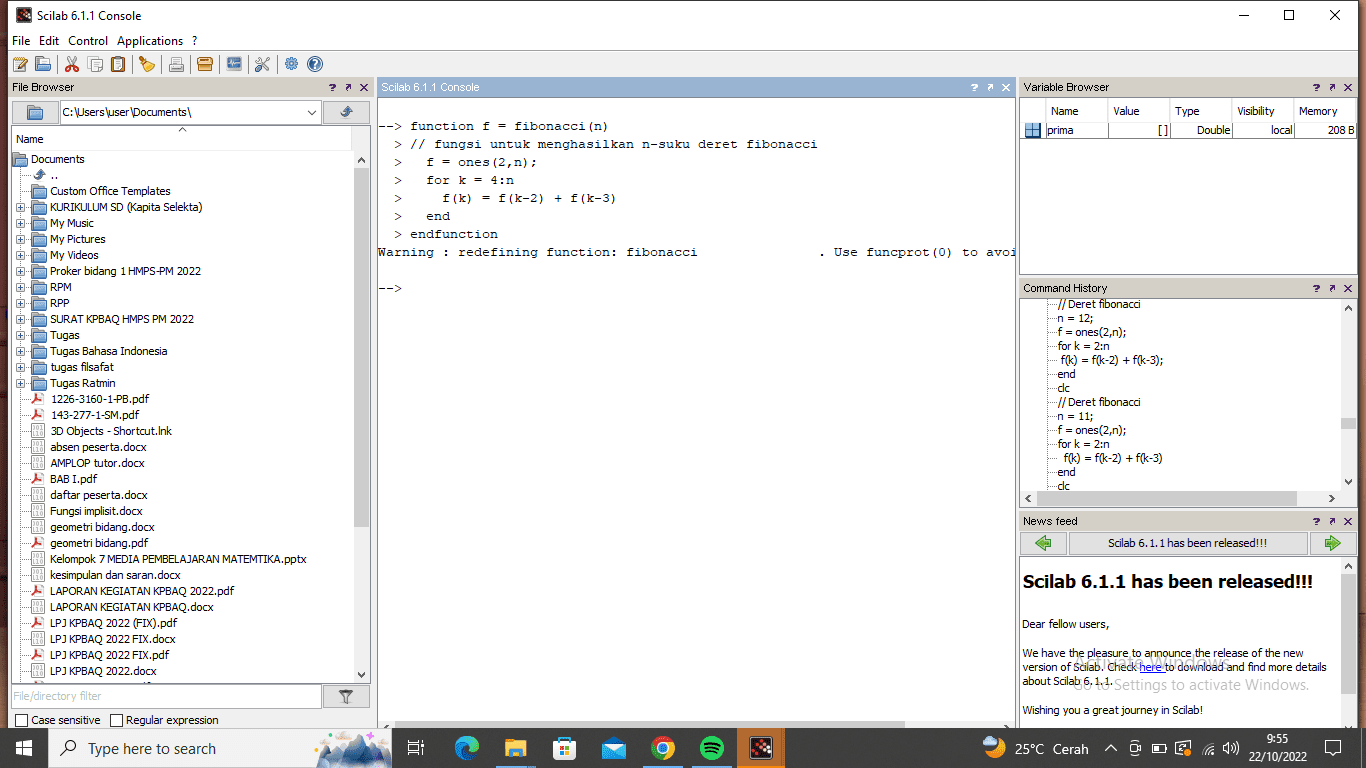Click the File Browser help question mark
Screen dimensions: 1366x768
tap(332, 88)
